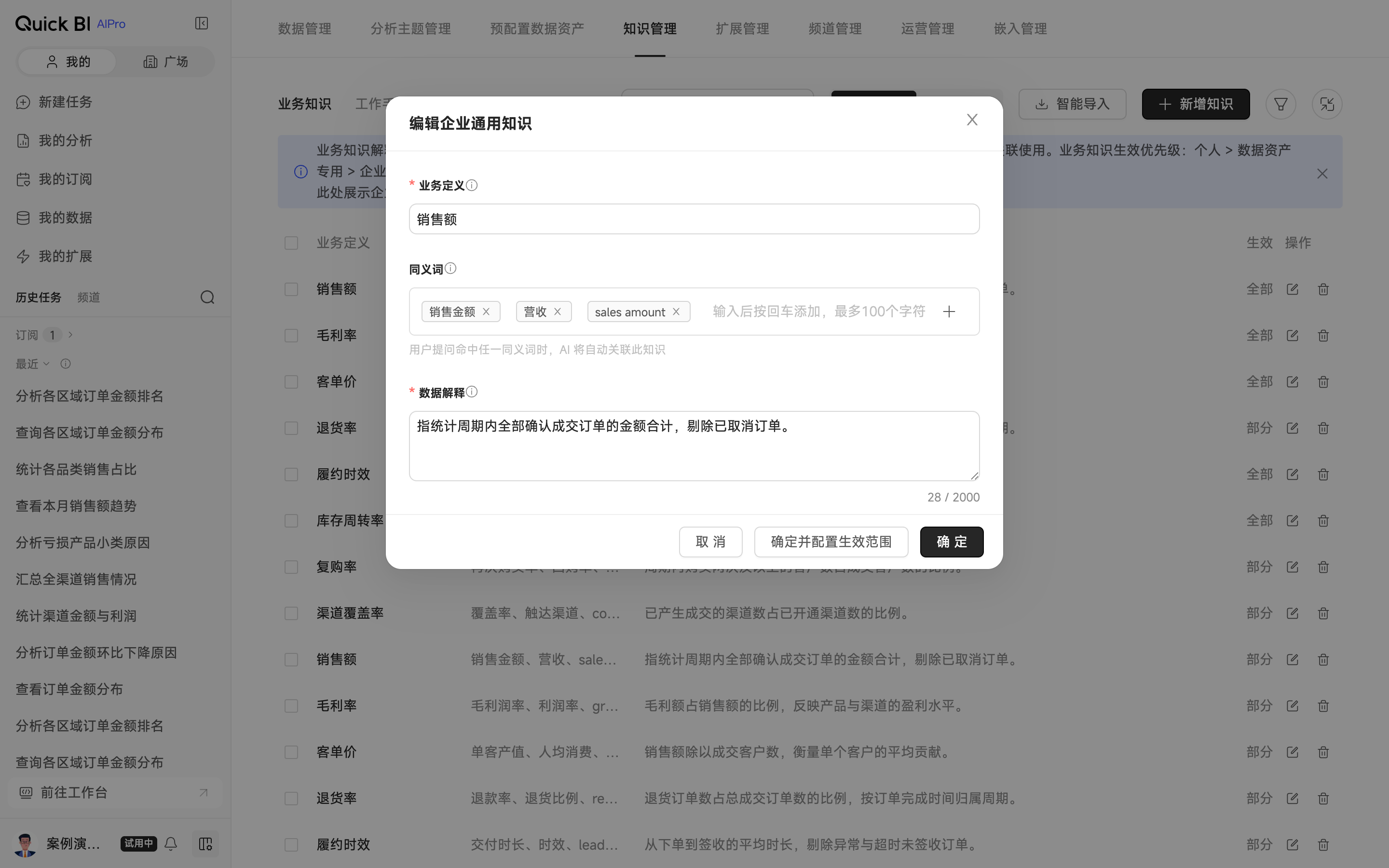
Task: Close the 编辑企业通用知识 dialog
Action: (972, 120)
